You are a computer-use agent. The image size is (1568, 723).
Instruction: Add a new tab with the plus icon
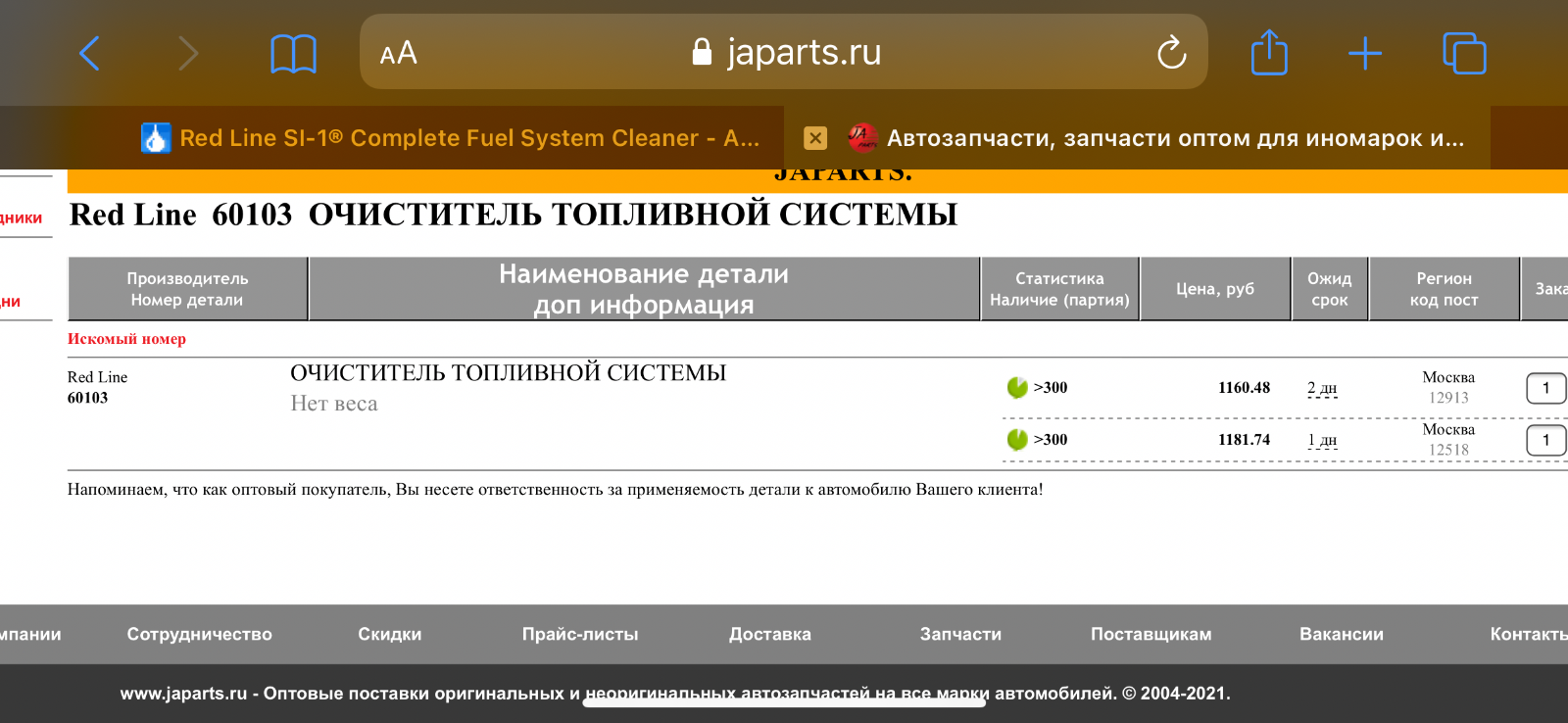tap(1365, 53)
